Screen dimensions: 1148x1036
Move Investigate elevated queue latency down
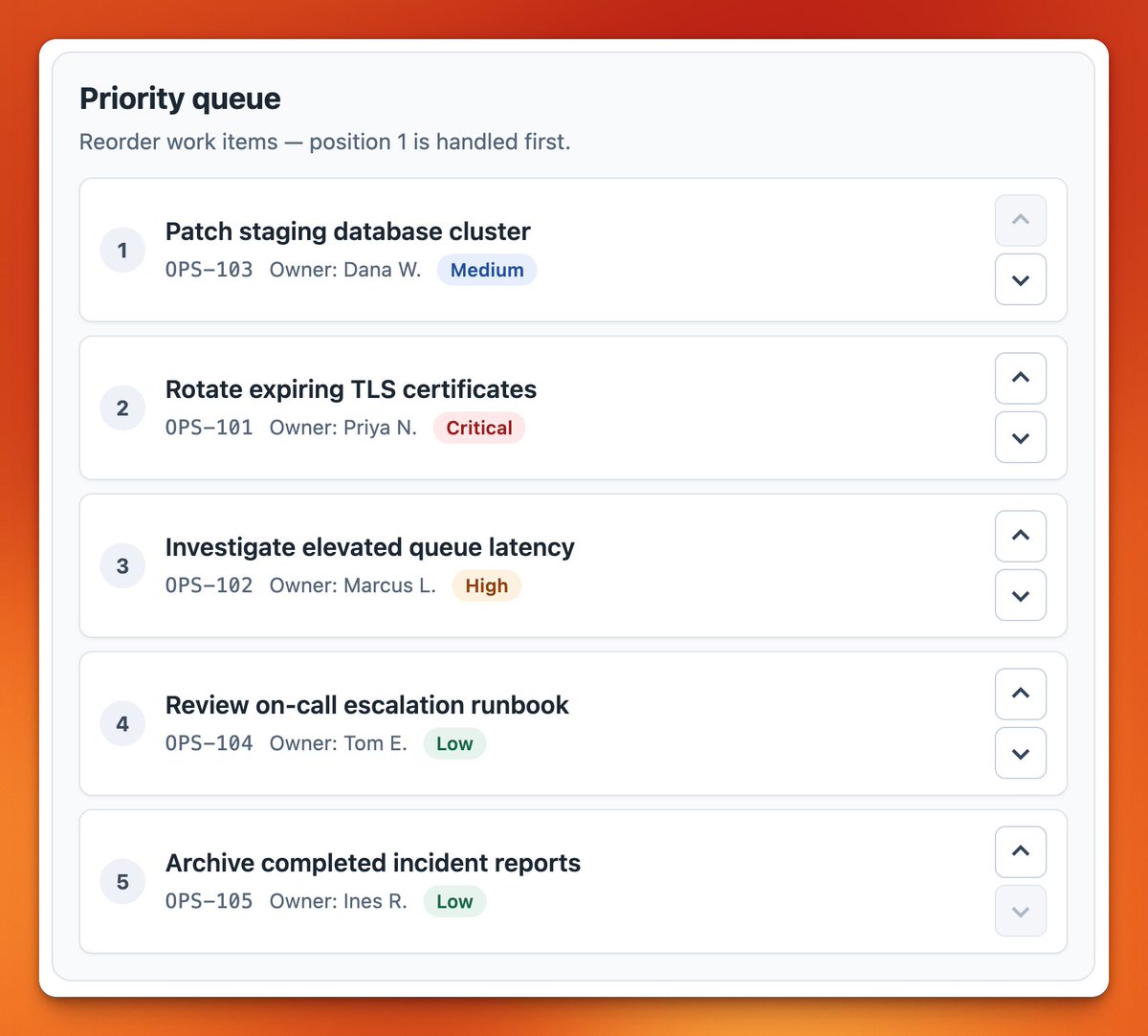coord(1021,595)
